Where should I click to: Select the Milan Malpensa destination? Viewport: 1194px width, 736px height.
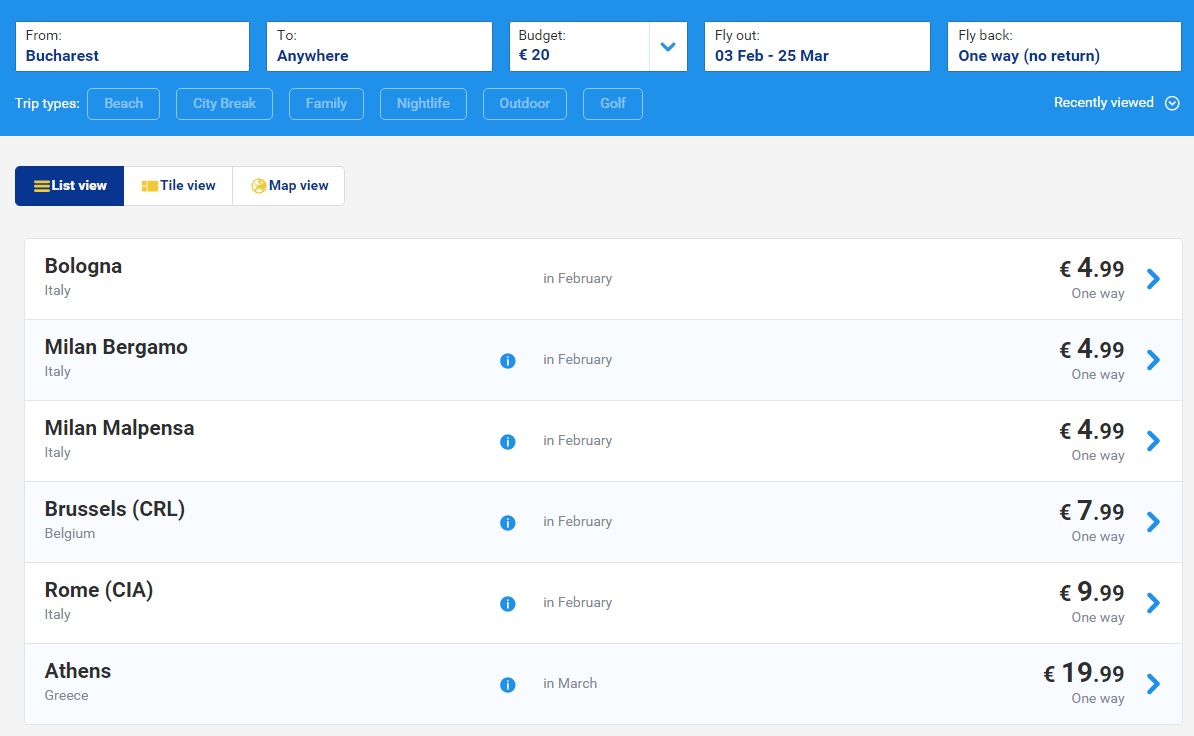coord(120,429)
